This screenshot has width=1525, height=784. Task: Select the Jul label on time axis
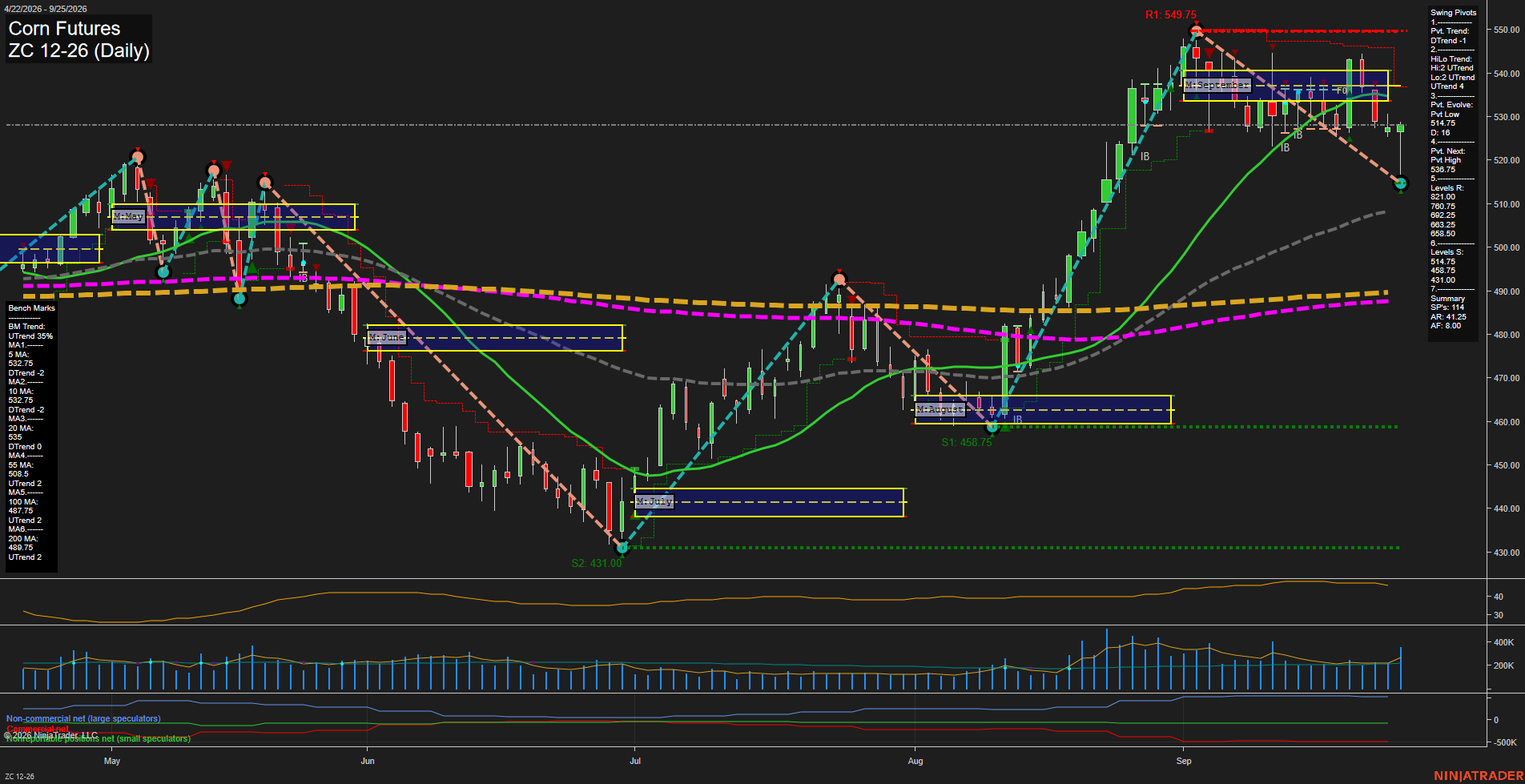tap(635, 761)
